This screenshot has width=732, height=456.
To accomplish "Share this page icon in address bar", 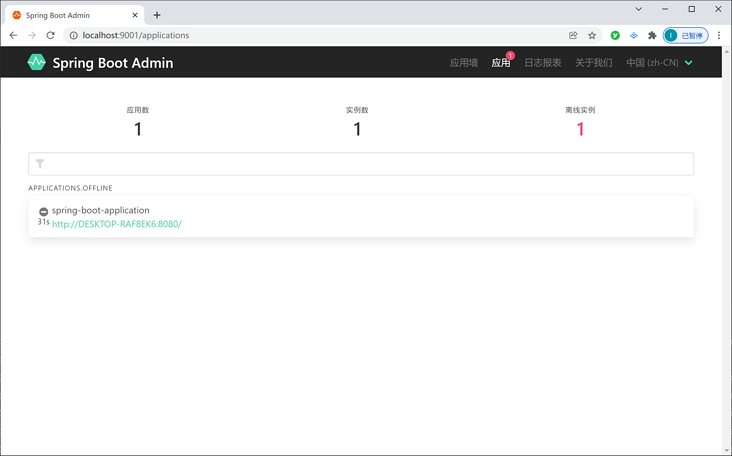I will point(573,35).
